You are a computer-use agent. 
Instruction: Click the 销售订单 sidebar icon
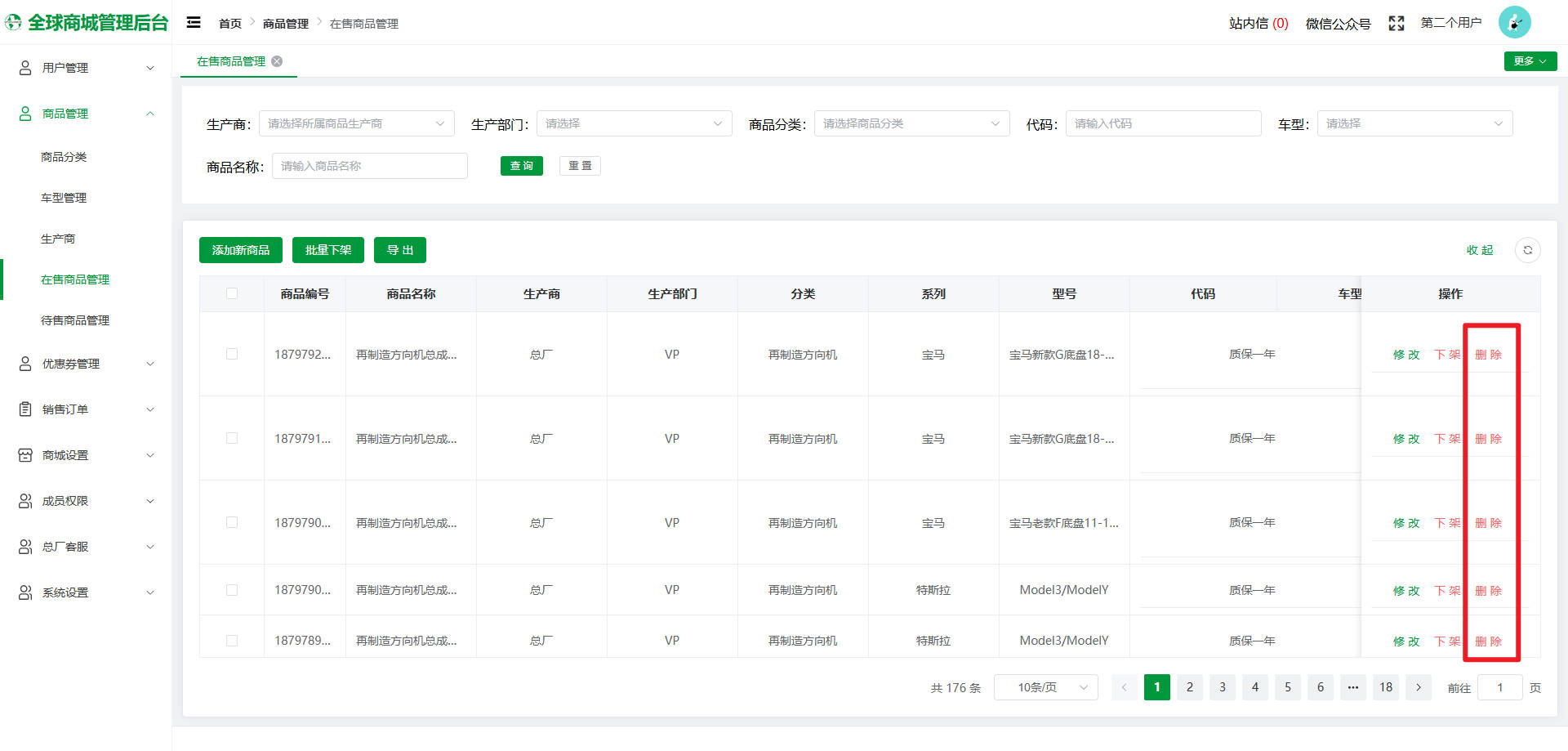[25, 409]
